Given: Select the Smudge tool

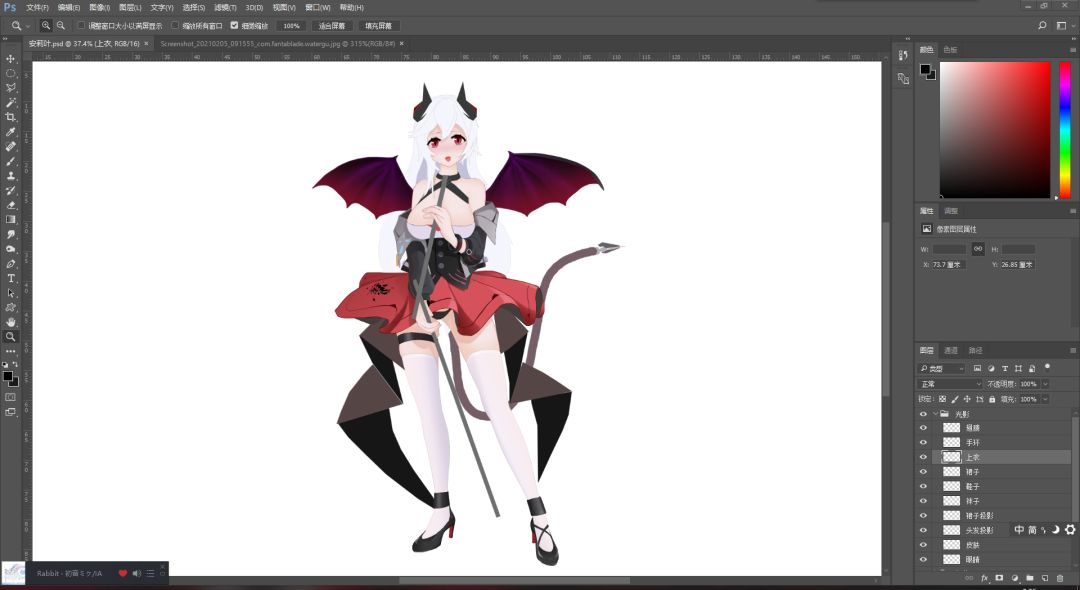Looking at the screenshot, I should point(10,235).
